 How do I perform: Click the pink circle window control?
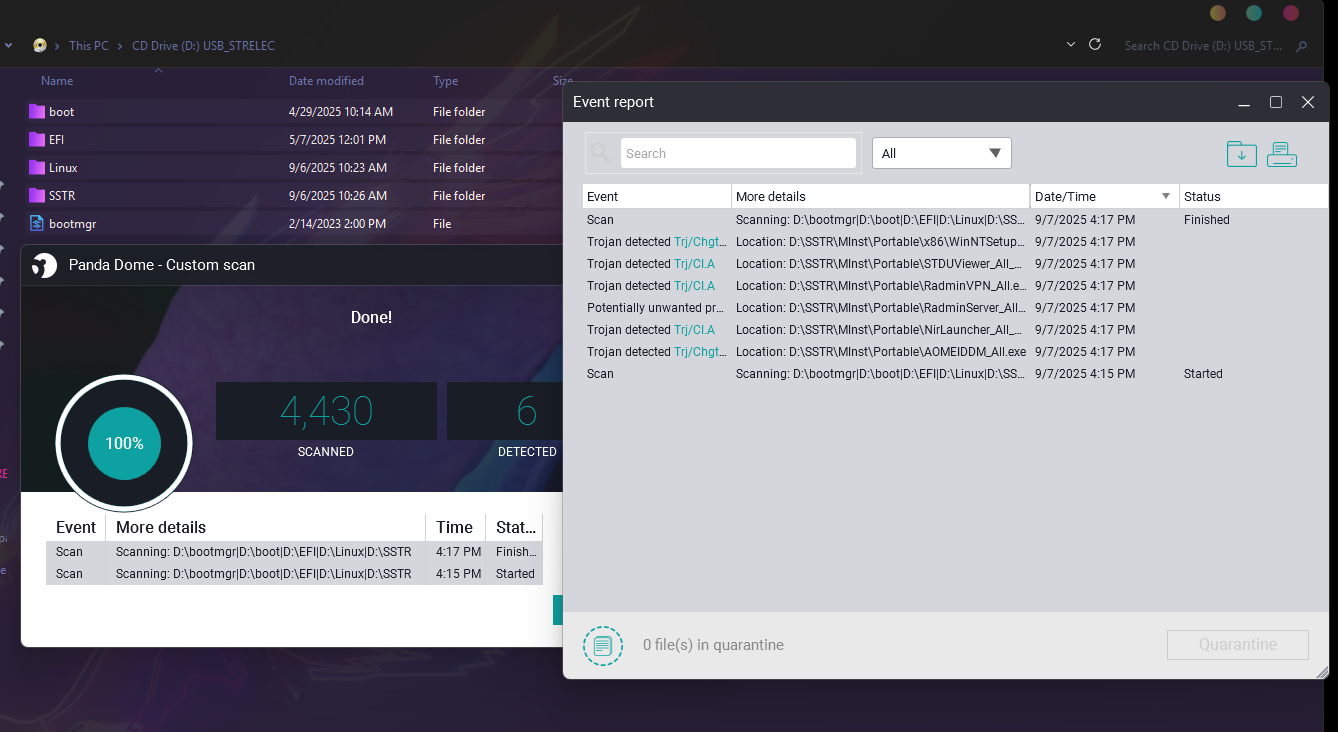point(1291,13)
